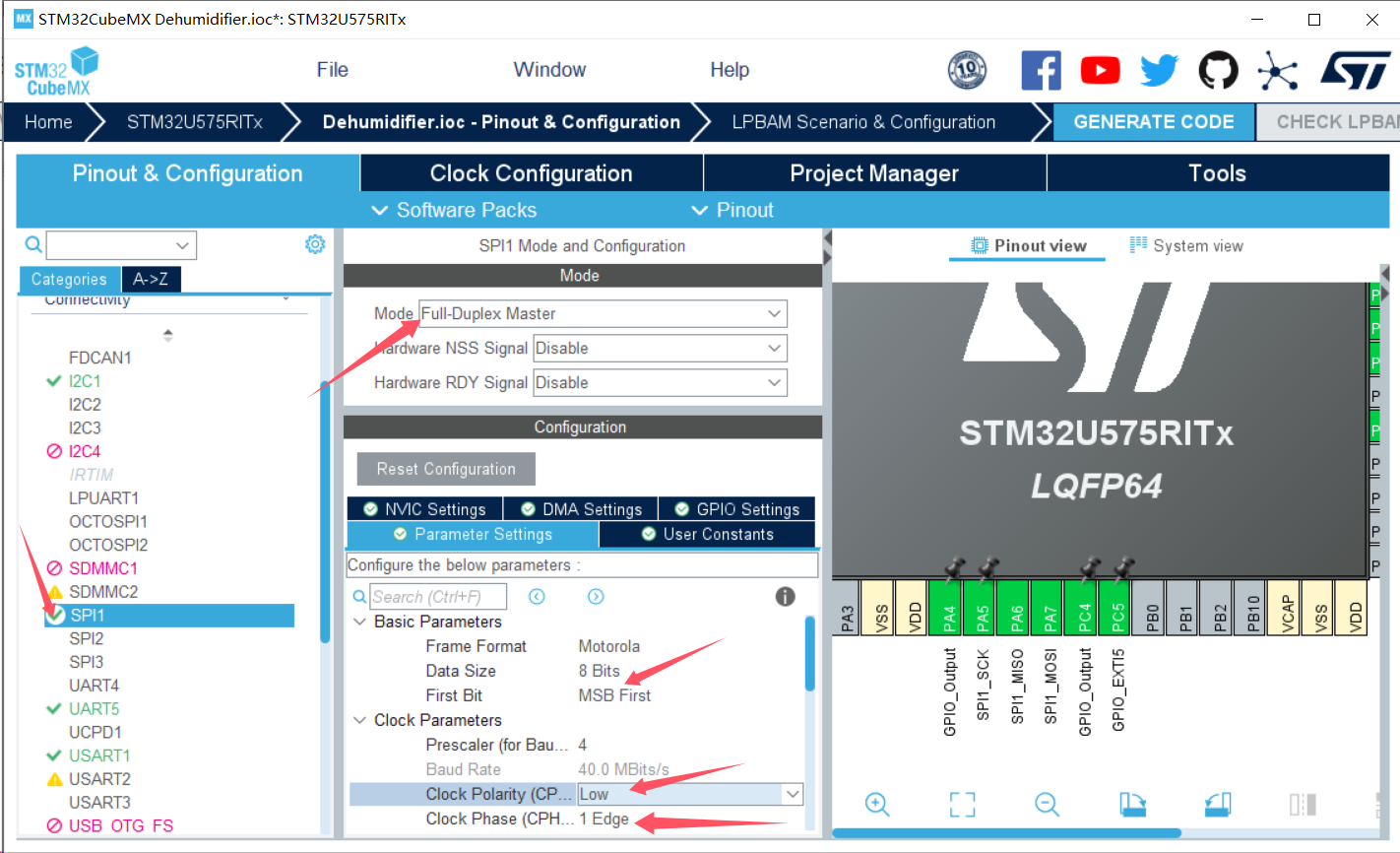Collapse the Basic Parameters group
This screenshot has height=853, width=1400.
click(x=359, y=622)
